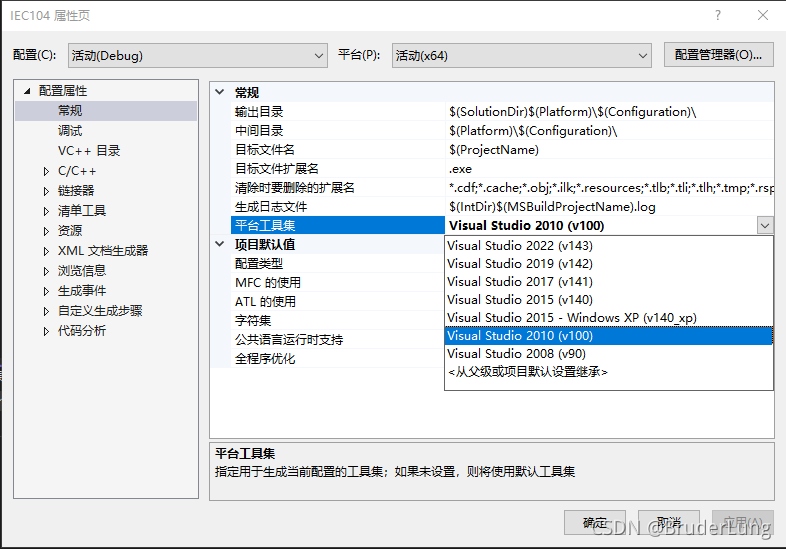Close the IEC104 属性页 dialog

pos(763,16)
